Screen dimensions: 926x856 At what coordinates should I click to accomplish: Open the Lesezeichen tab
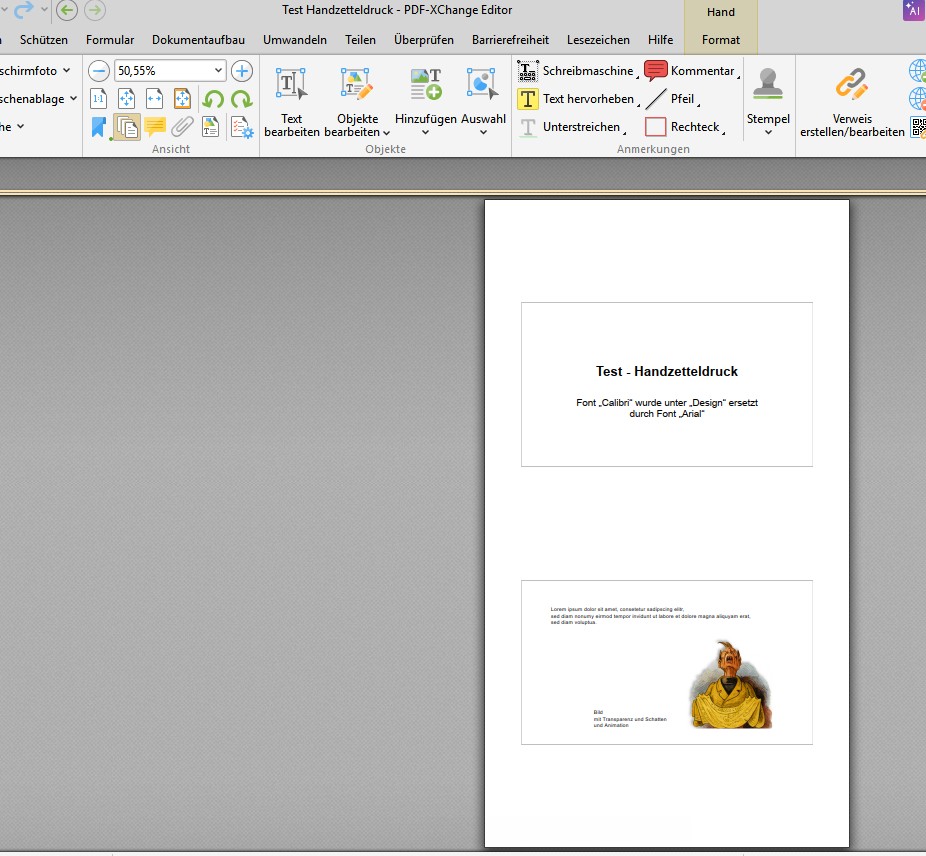[598, 40]
